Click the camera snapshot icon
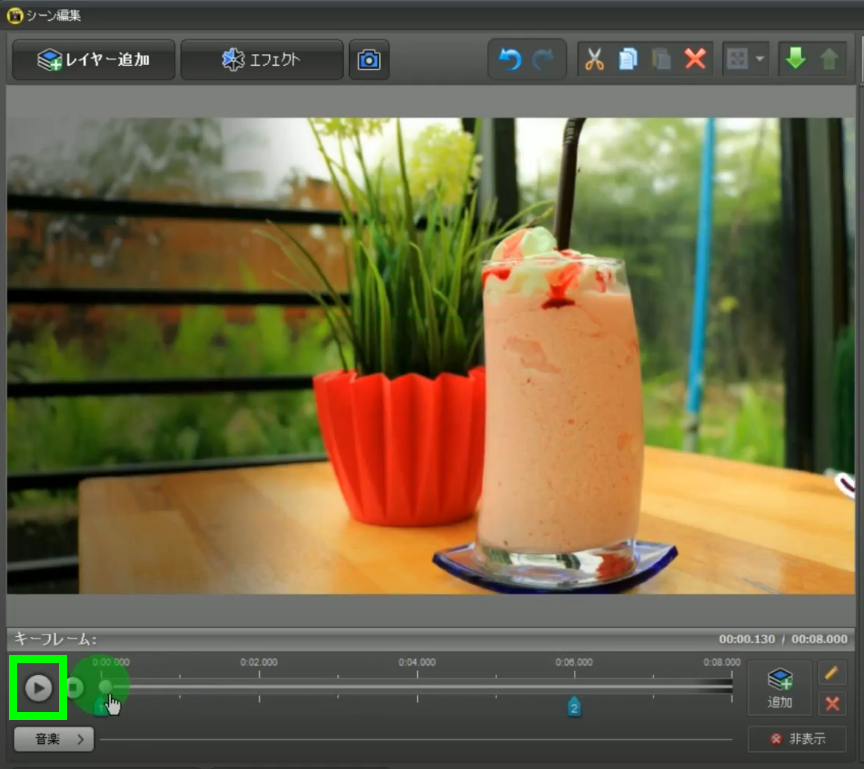 (x=369, y=60)
